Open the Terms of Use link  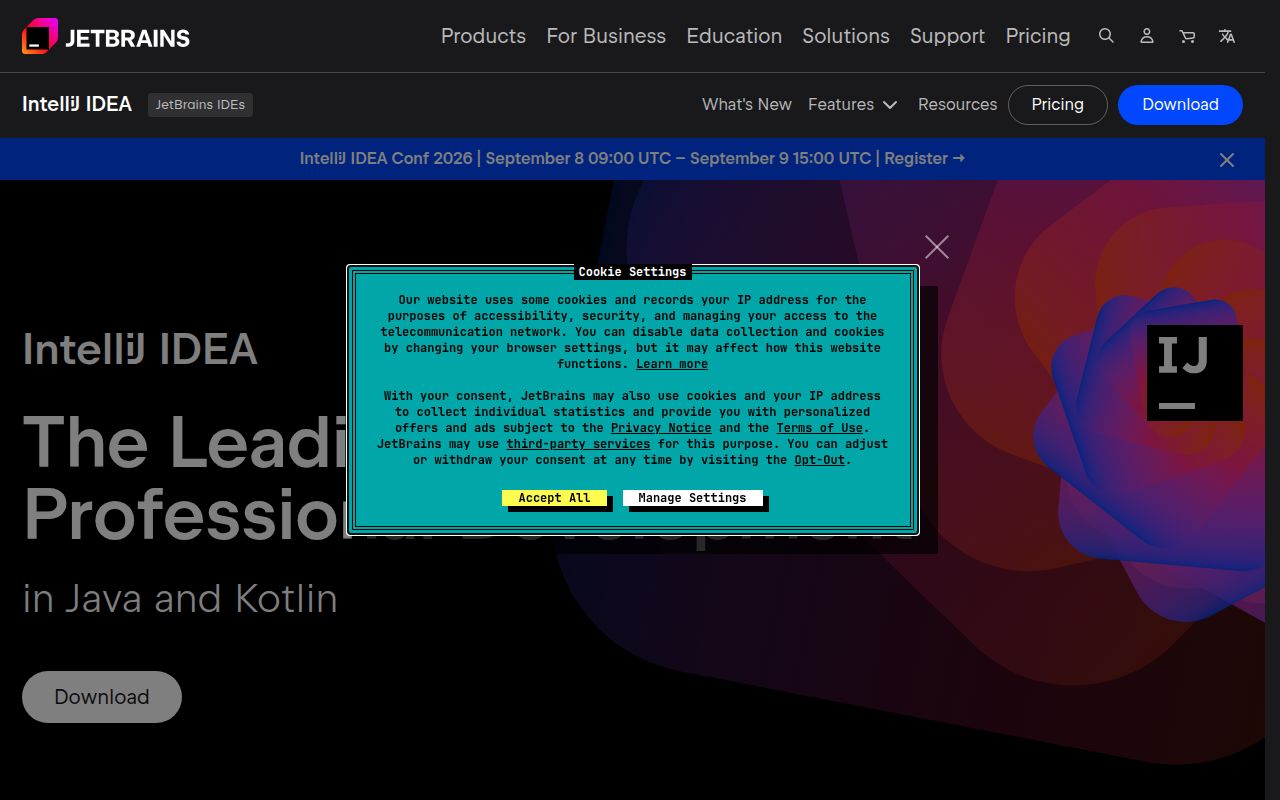tap(819, 428)
